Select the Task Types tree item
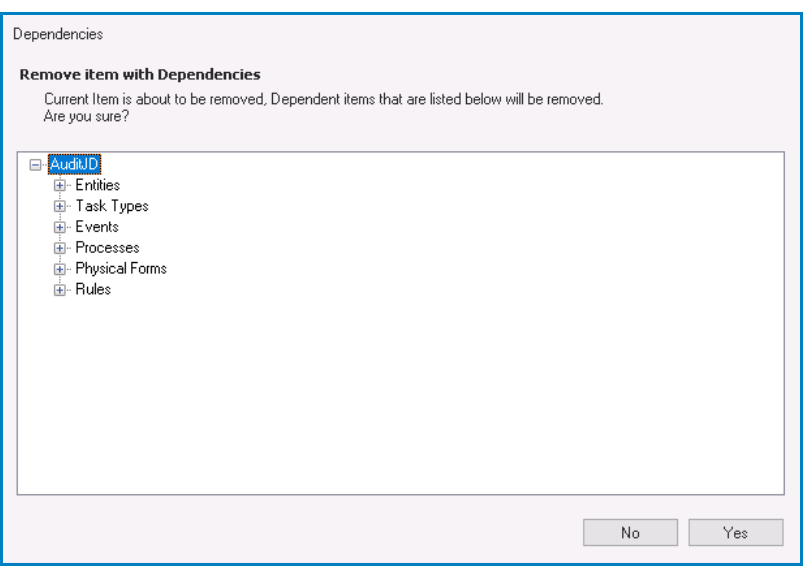Image resolution: width=803 pixels, height=566 pixels. [x=112, y=207]
